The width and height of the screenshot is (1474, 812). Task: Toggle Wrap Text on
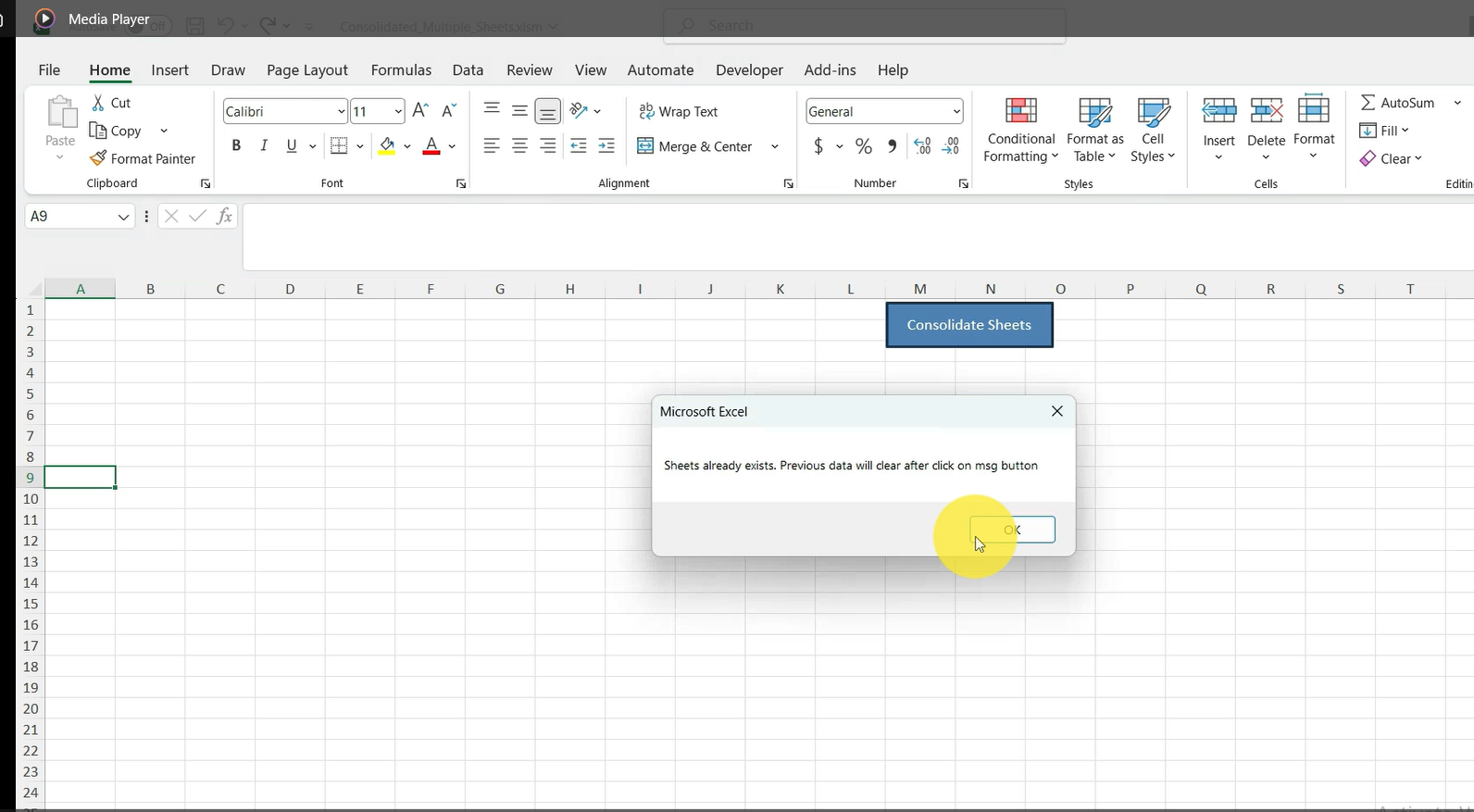[x=679, y=111]
